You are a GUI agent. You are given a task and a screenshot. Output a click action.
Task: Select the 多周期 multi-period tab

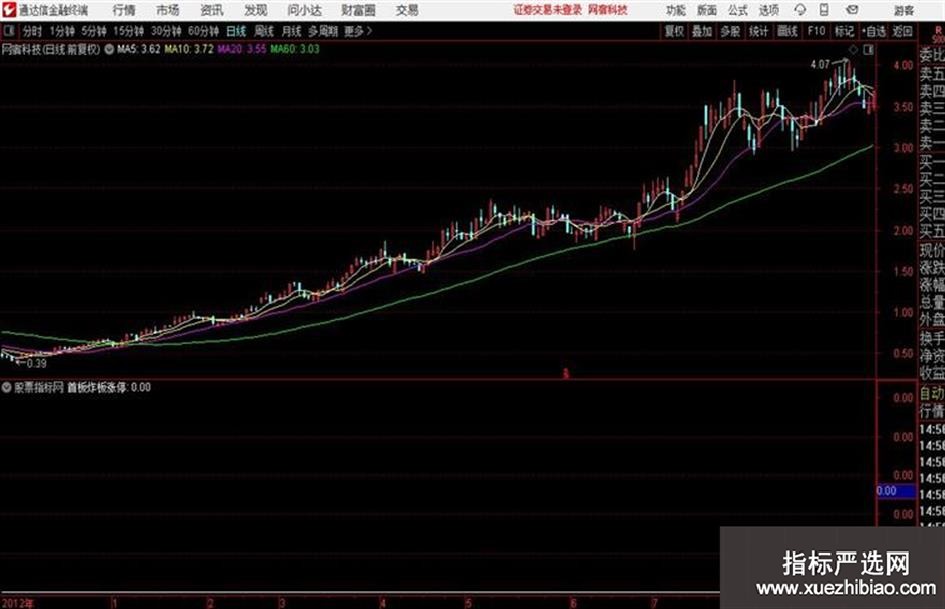pos(323,31)
